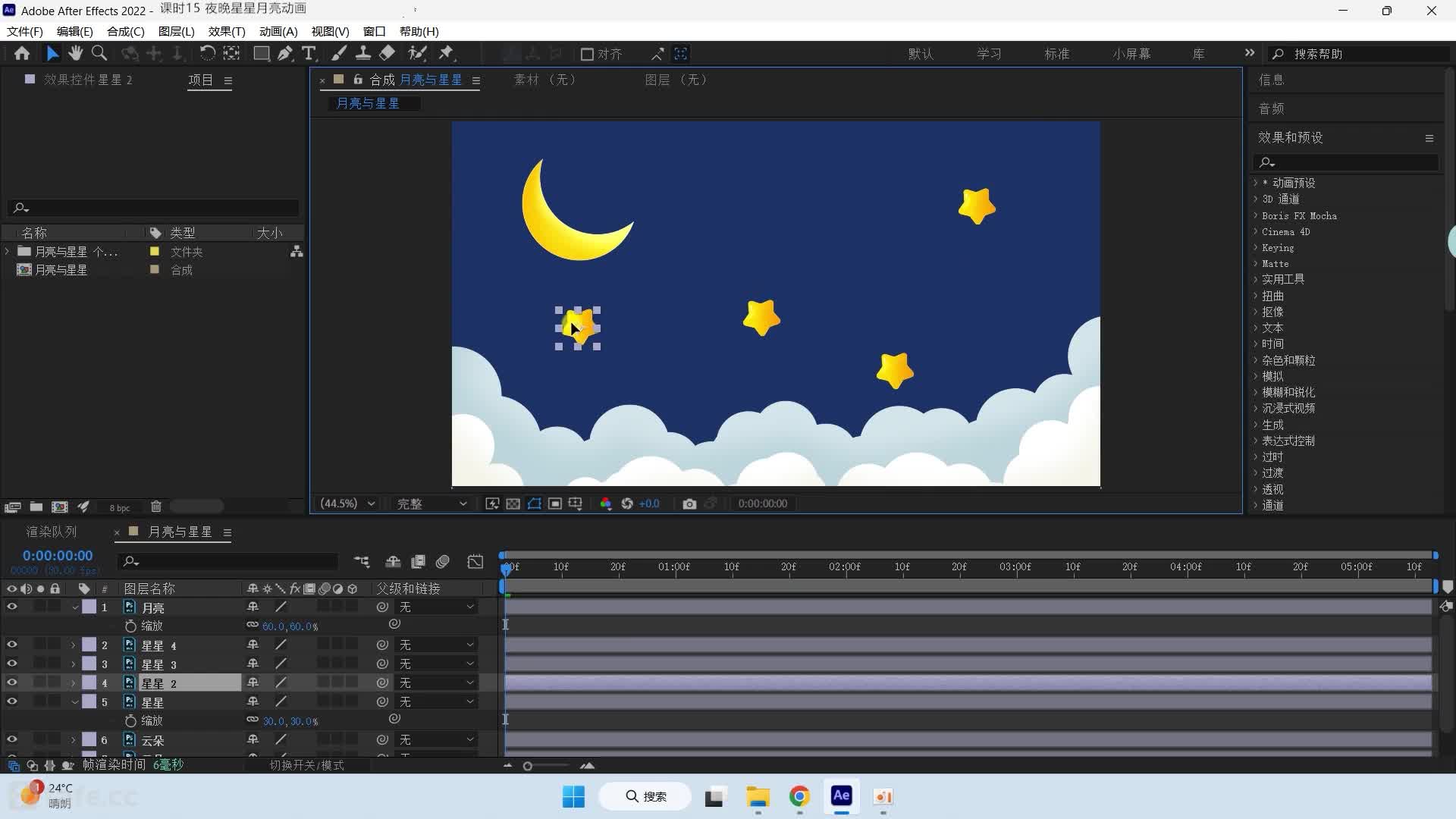Screen dimensions: 1456x819
Task: Hide the 星星 4 layer
Action: point(11,645)
